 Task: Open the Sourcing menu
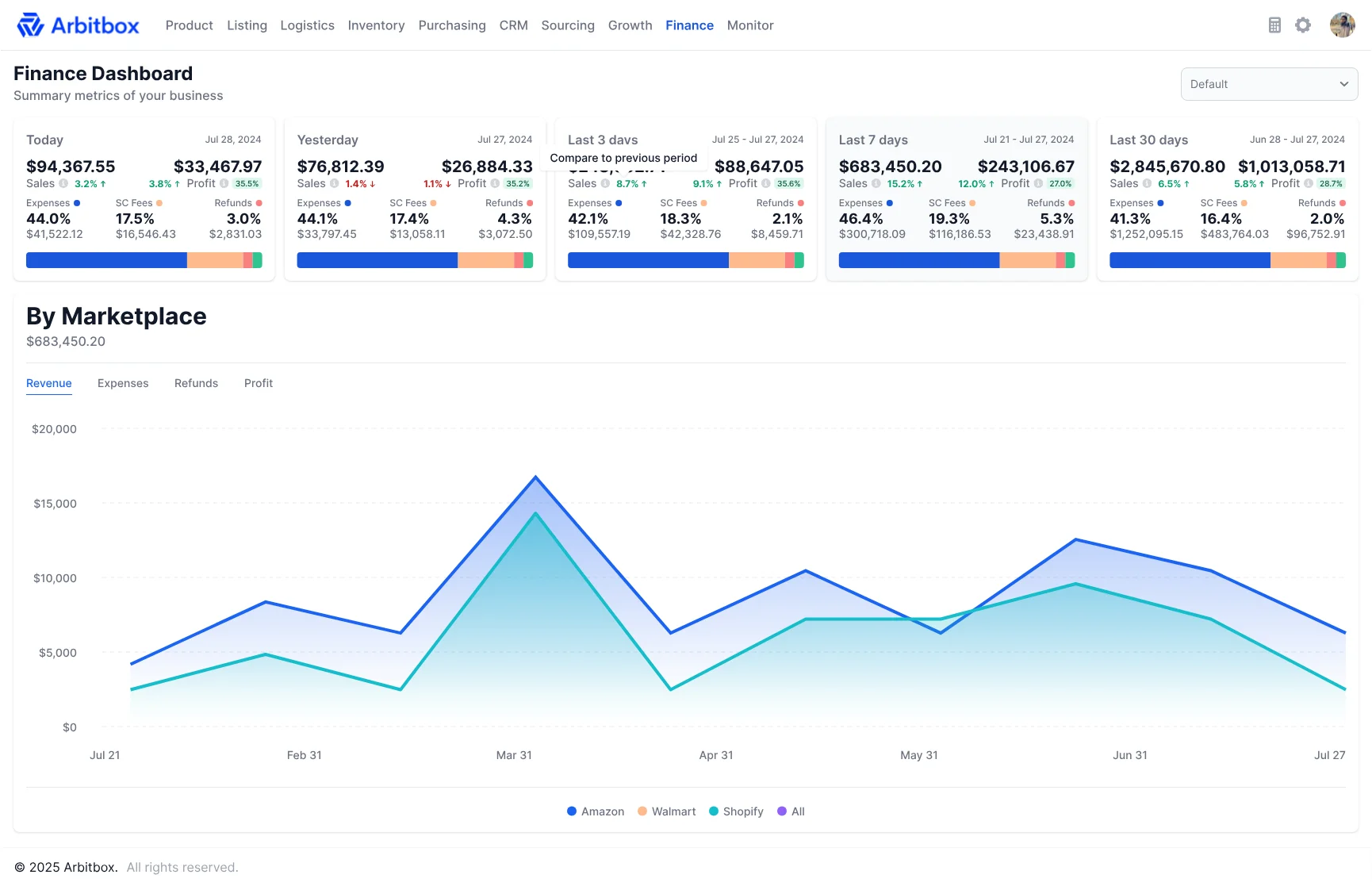tap(568, 25)
